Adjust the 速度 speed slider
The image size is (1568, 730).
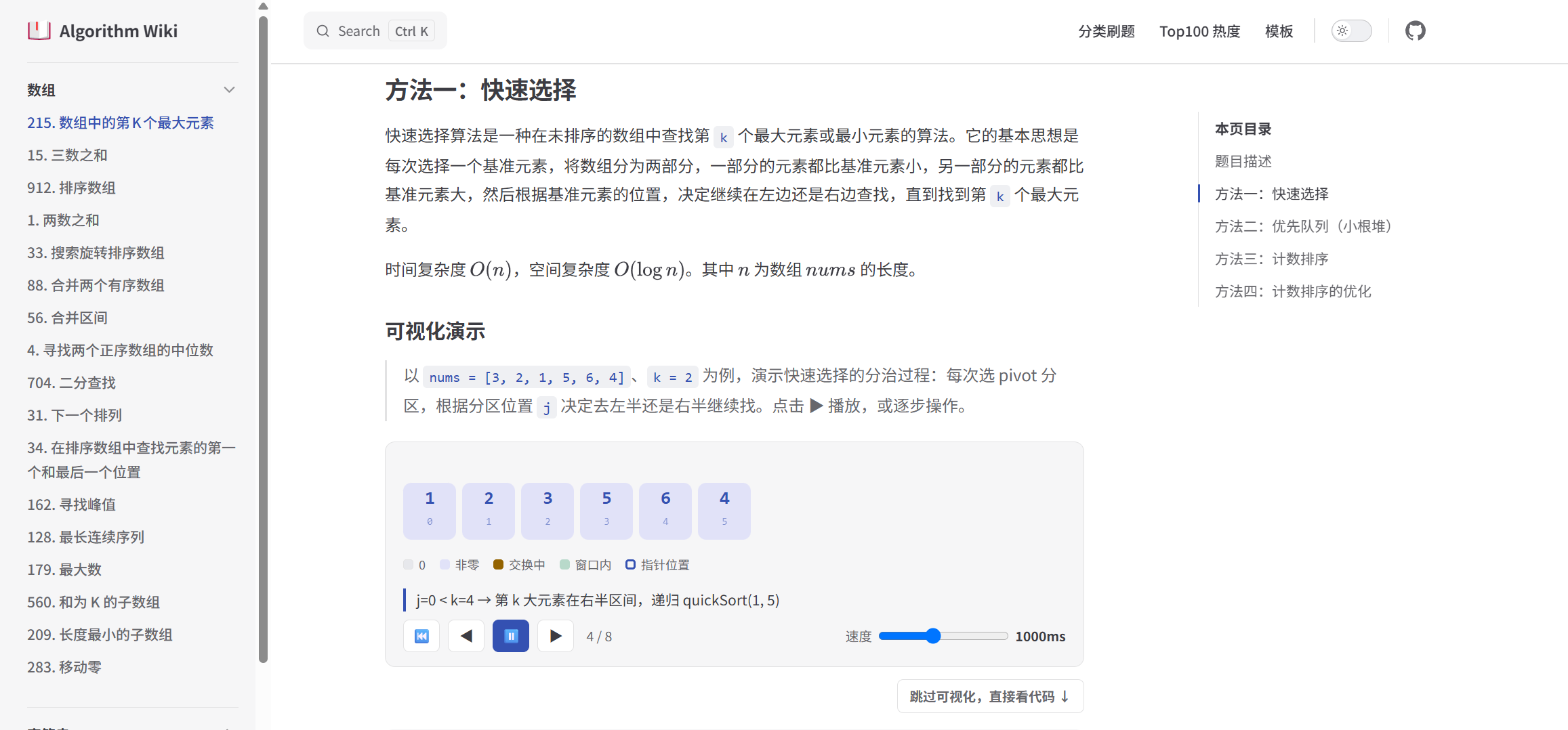pyautogui.click(x=943, y=636)
